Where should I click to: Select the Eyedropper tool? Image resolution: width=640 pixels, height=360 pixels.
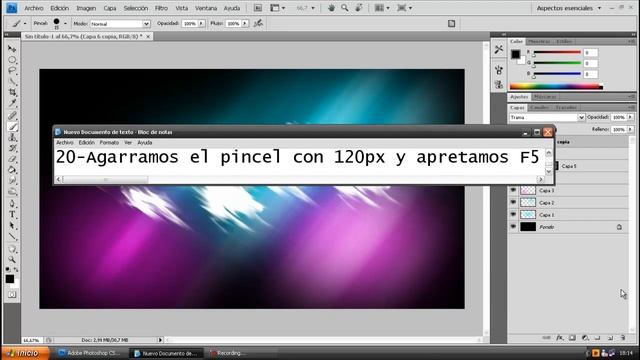pyautogui.click(x=12, y=103)
